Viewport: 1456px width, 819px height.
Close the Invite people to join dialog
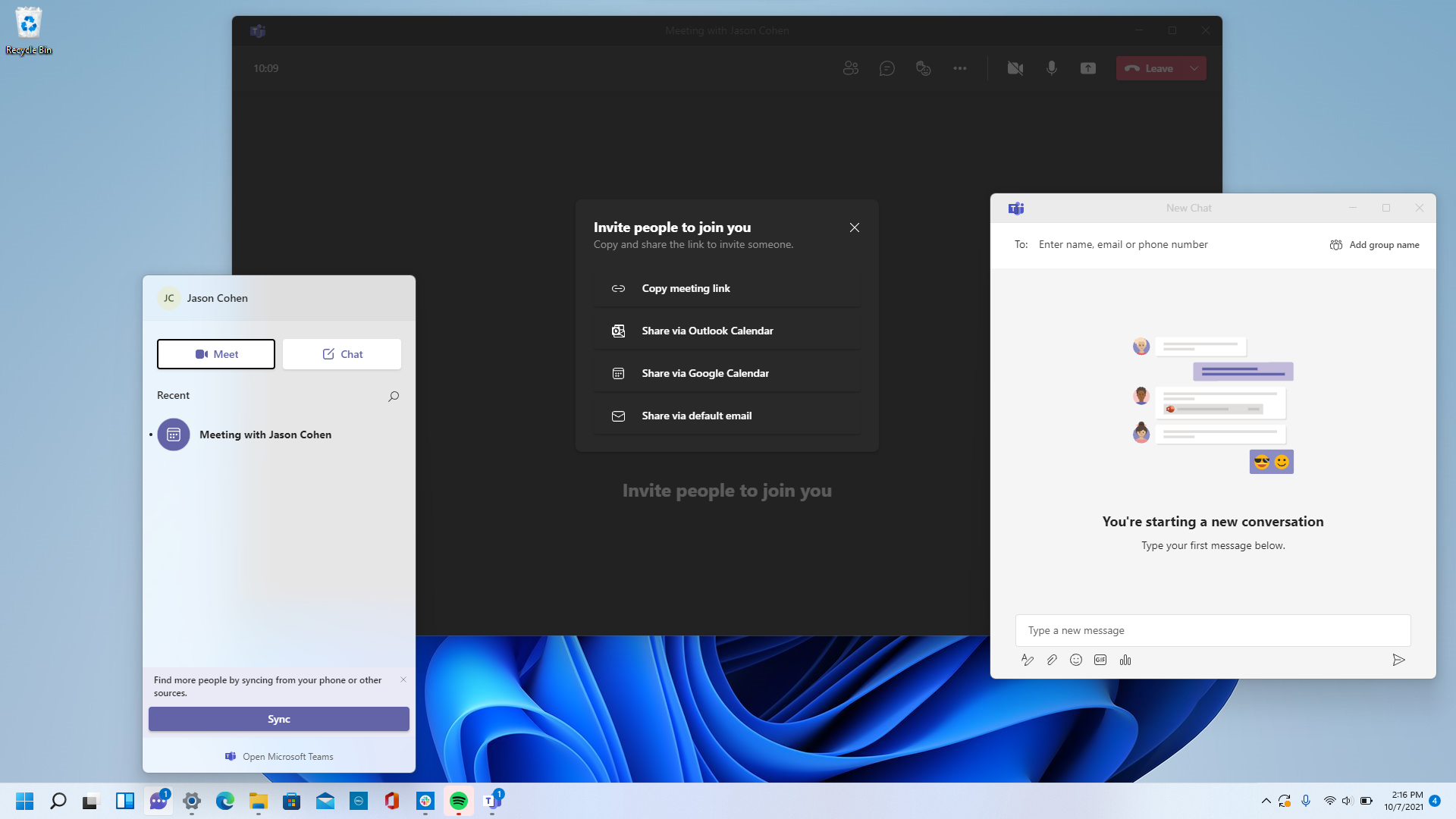coord(855,227)
